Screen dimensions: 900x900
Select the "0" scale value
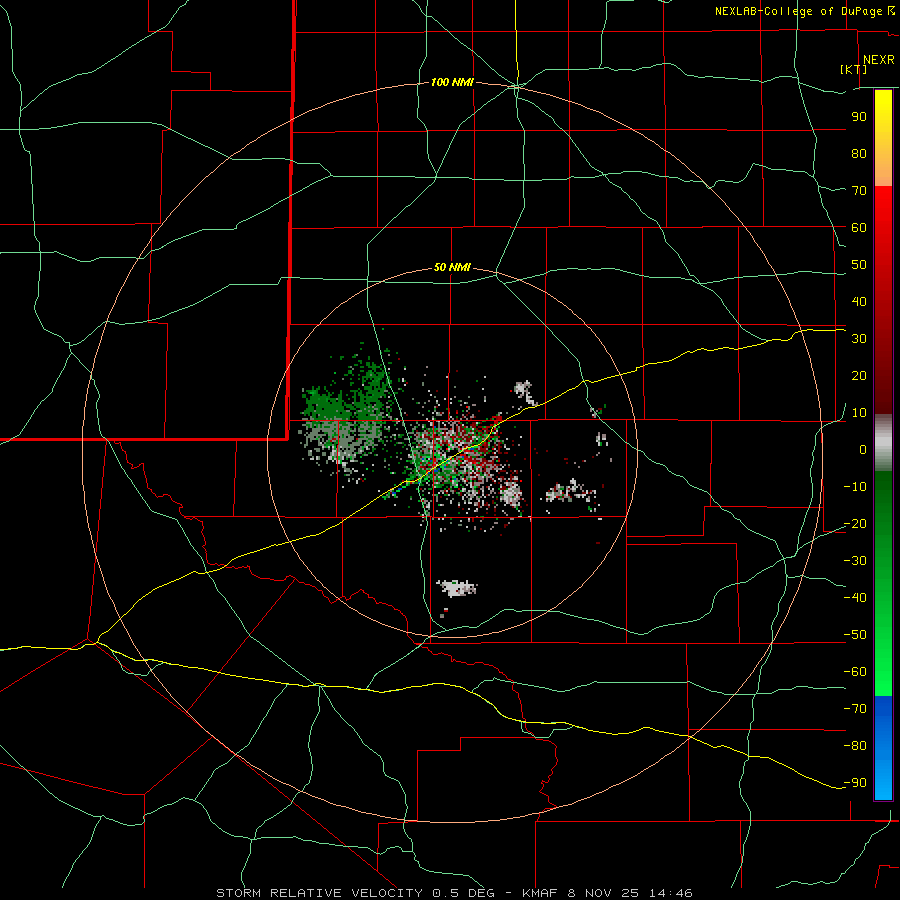click(863, 450)
